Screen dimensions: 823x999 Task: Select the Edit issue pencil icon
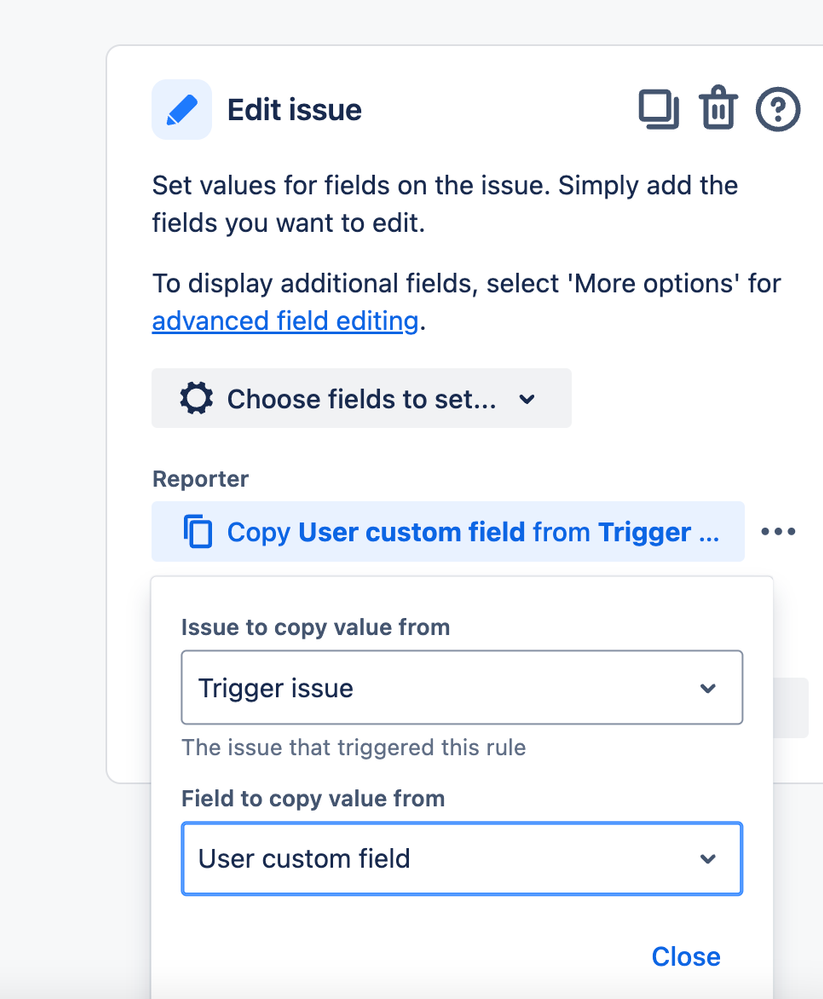(181, 109)
